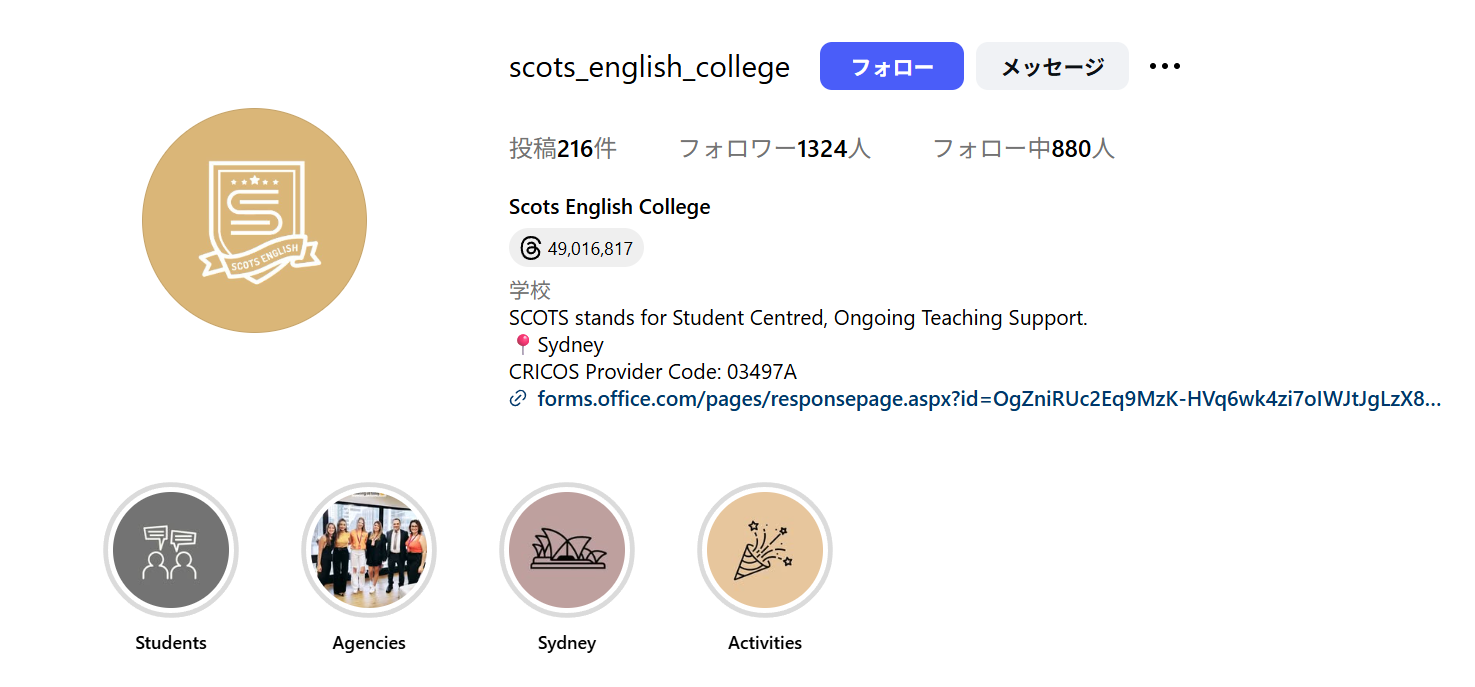The image size is (1475, 687).
Task: Click the scots_english_college username heading
Action: [649, 67]
